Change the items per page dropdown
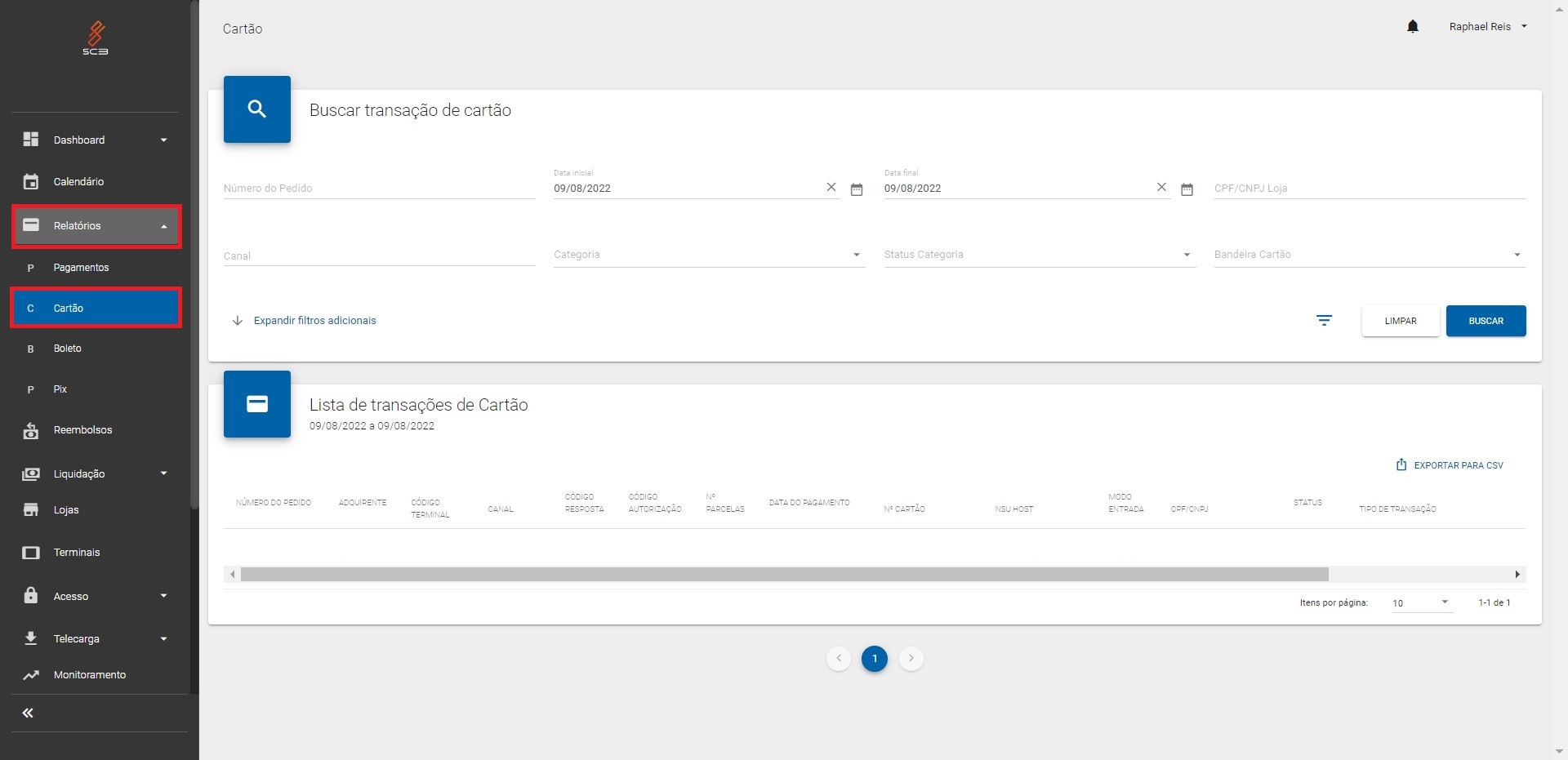Image resolution: width=1568 pixels, height=760 pixels. (x=1421, y=602)
